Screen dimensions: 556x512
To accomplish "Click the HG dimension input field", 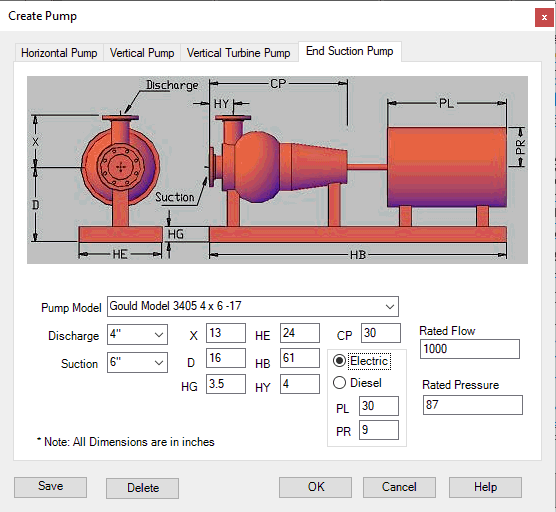I will pyautogui.click(x=226, y=384).
